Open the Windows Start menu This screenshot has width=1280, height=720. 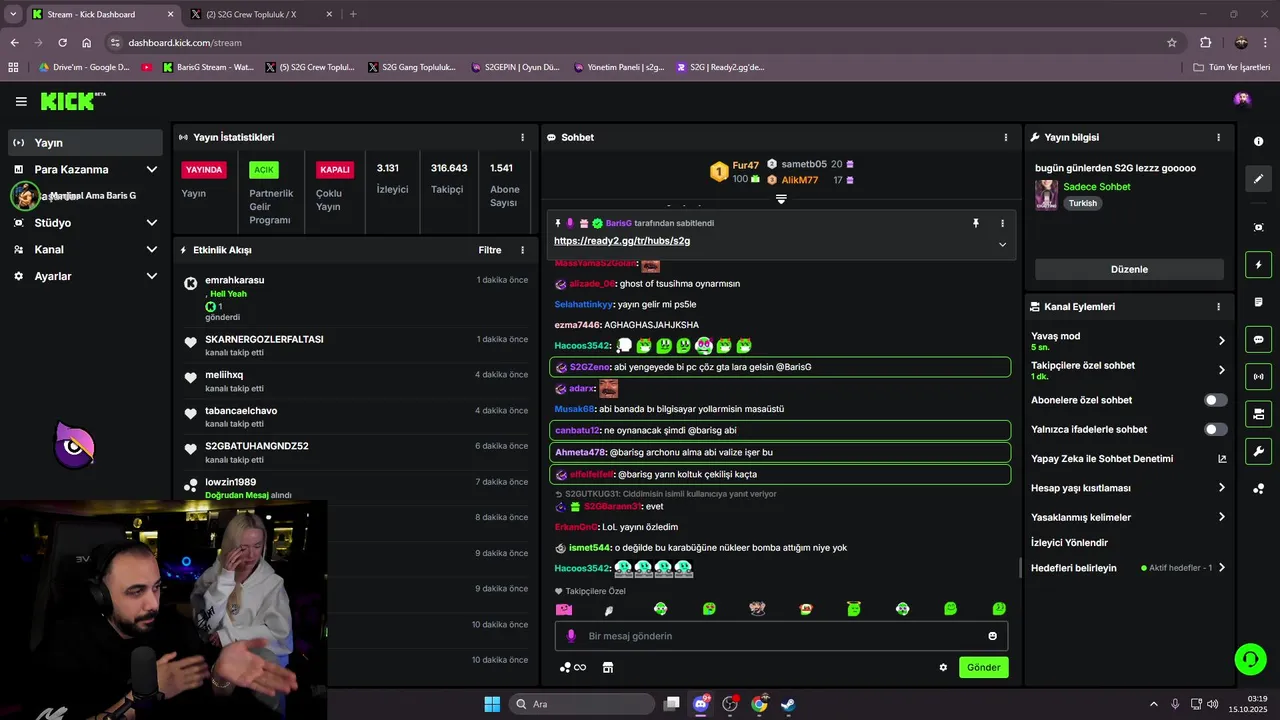[492, 704]
